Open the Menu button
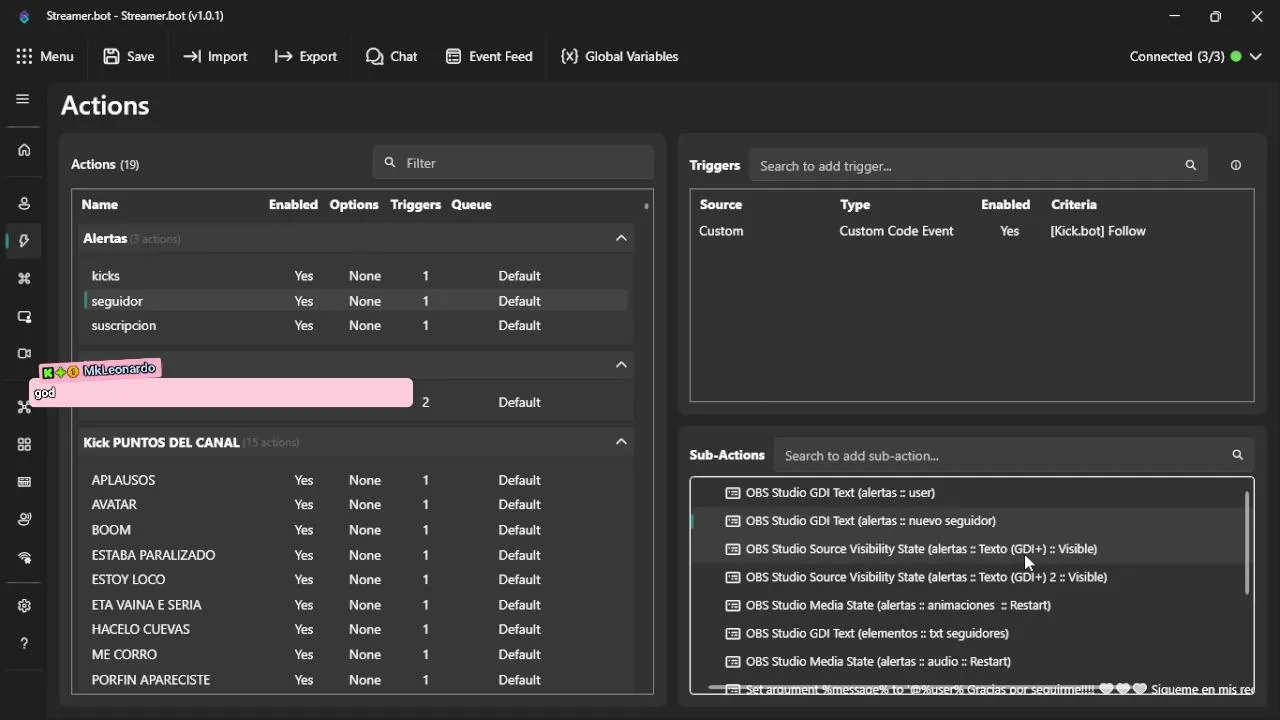The height and width of the screenshot is (720, 1280). 45,57
